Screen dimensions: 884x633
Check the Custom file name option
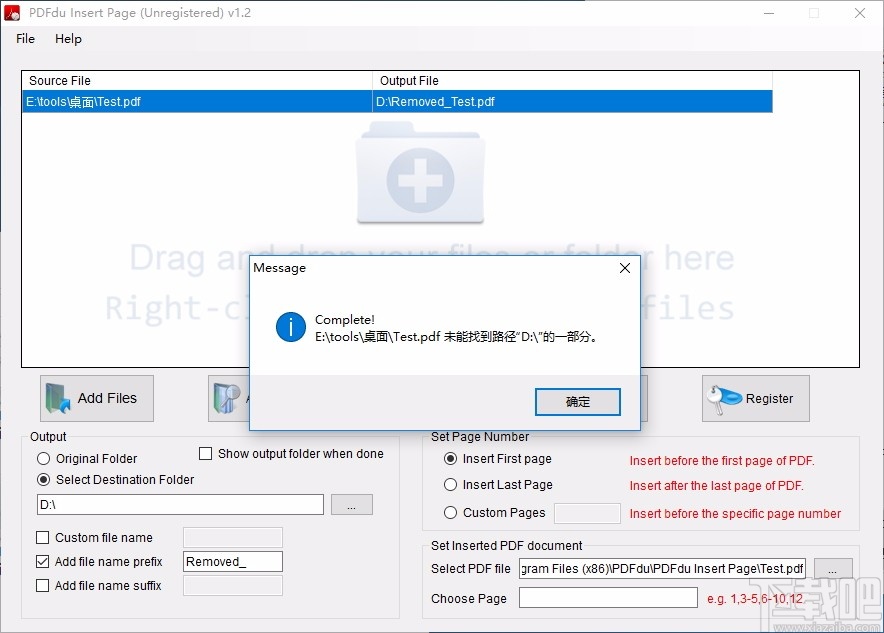click(42, 537)
